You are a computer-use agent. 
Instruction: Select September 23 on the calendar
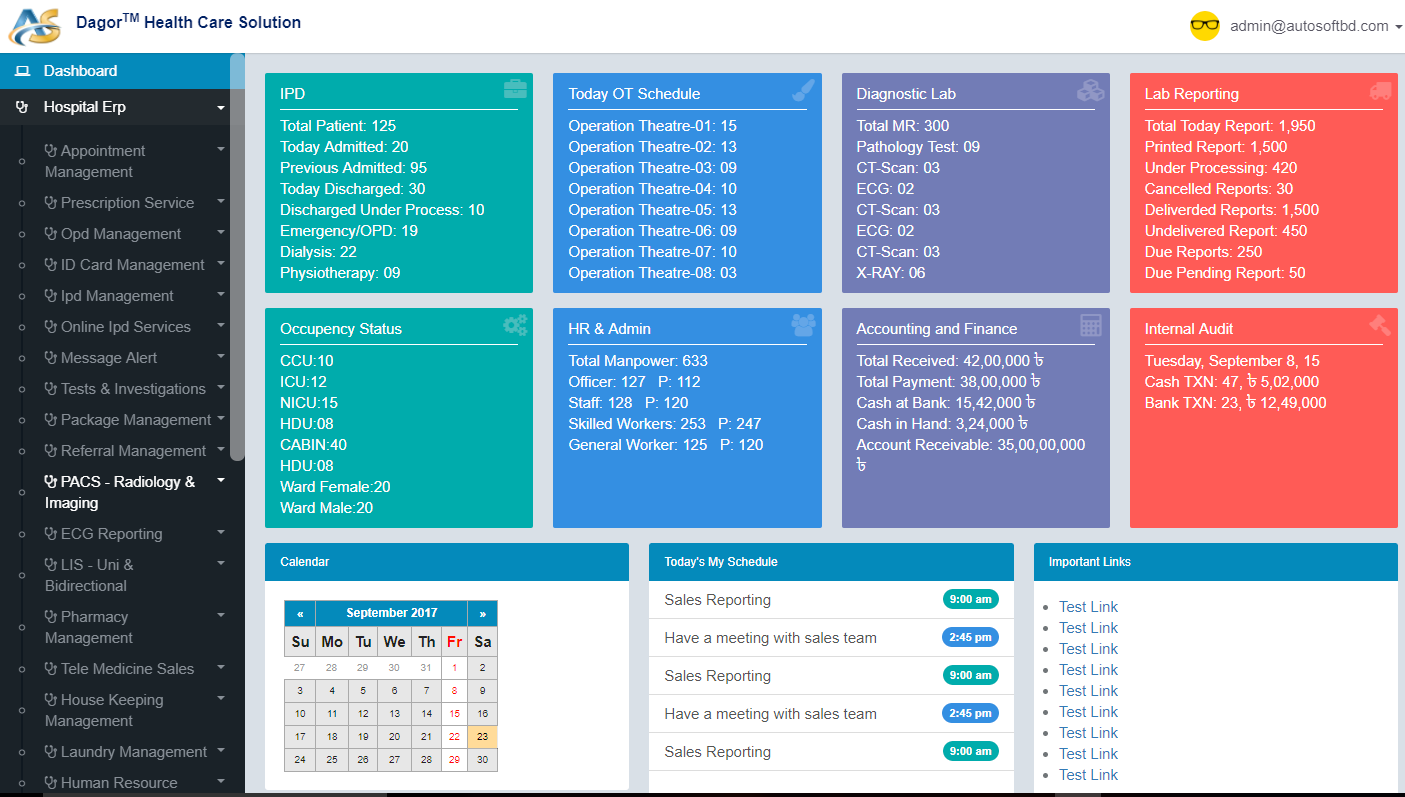482,737
